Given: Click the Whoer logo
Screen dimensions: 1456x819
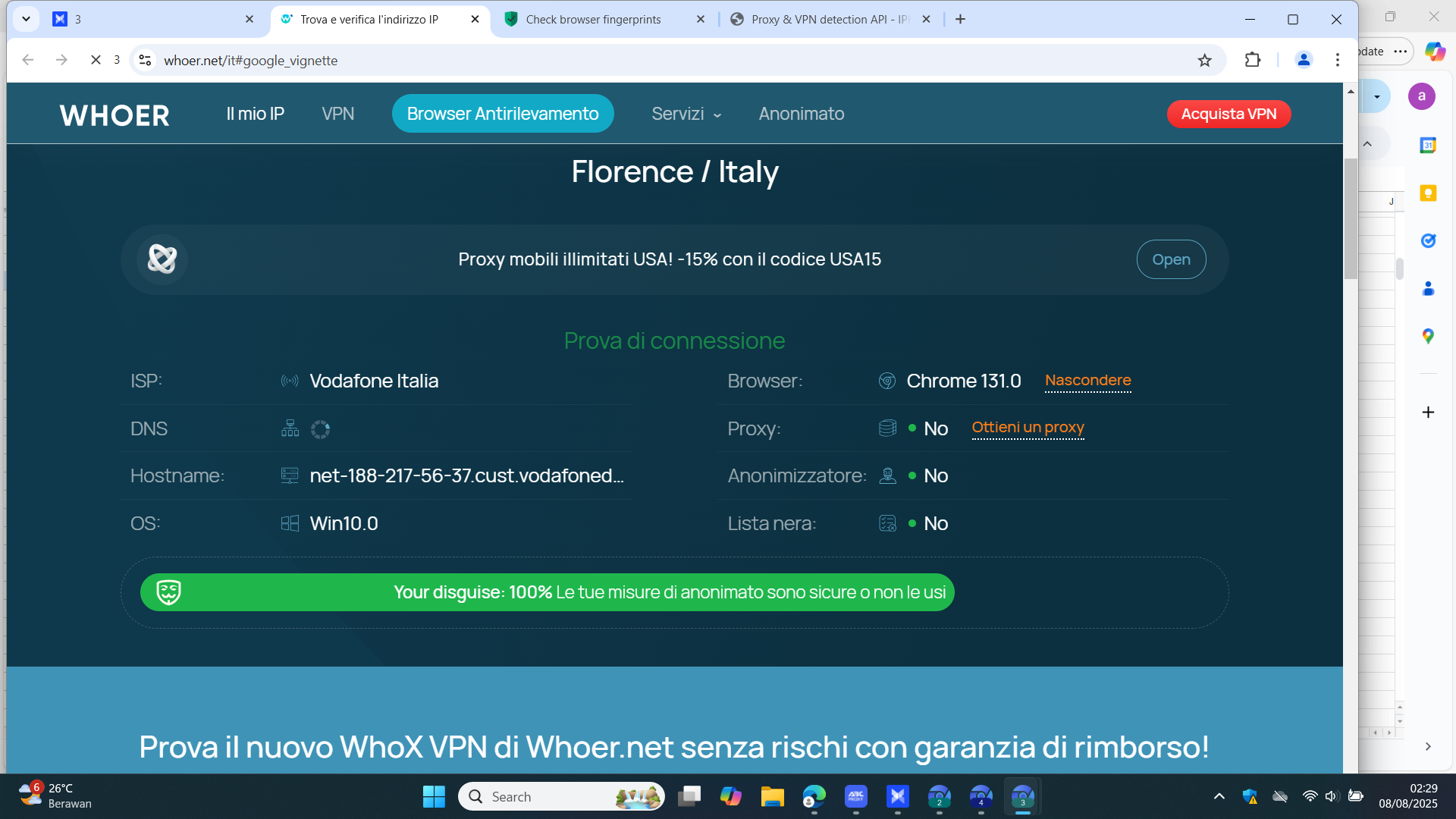Looking at the screenshot, I should pyautogui.click(x=115, y=115).
